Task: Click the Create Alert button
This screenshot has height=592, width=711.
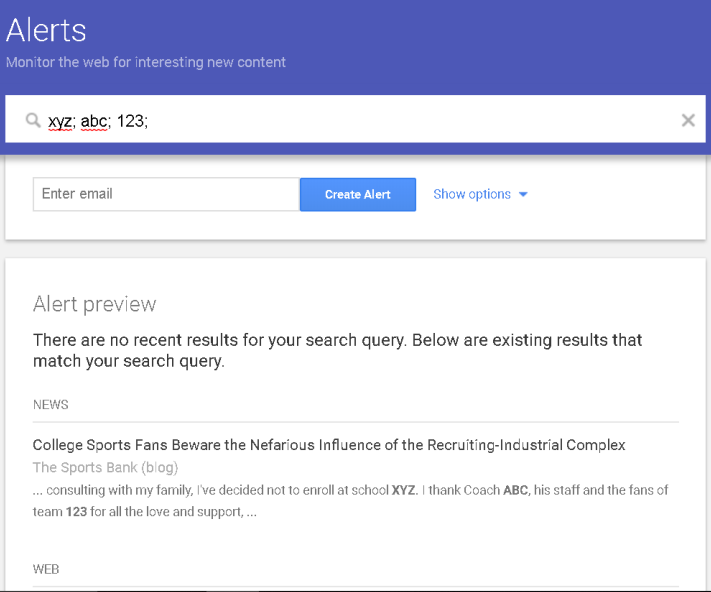Action: (x=358, y=194)
